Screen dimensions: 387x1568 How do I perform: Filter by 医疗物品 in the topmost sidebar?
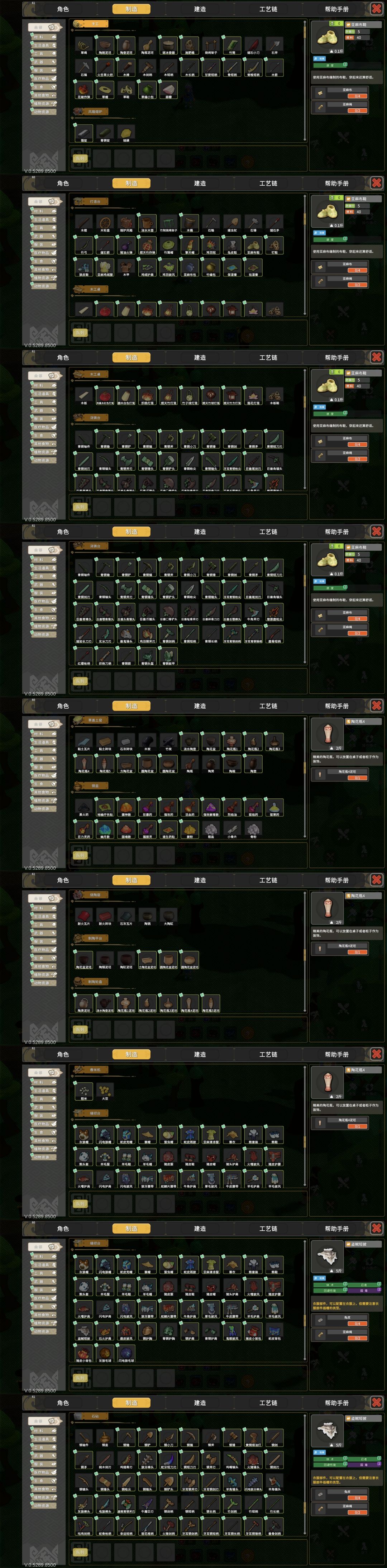(x=44, y=79)
